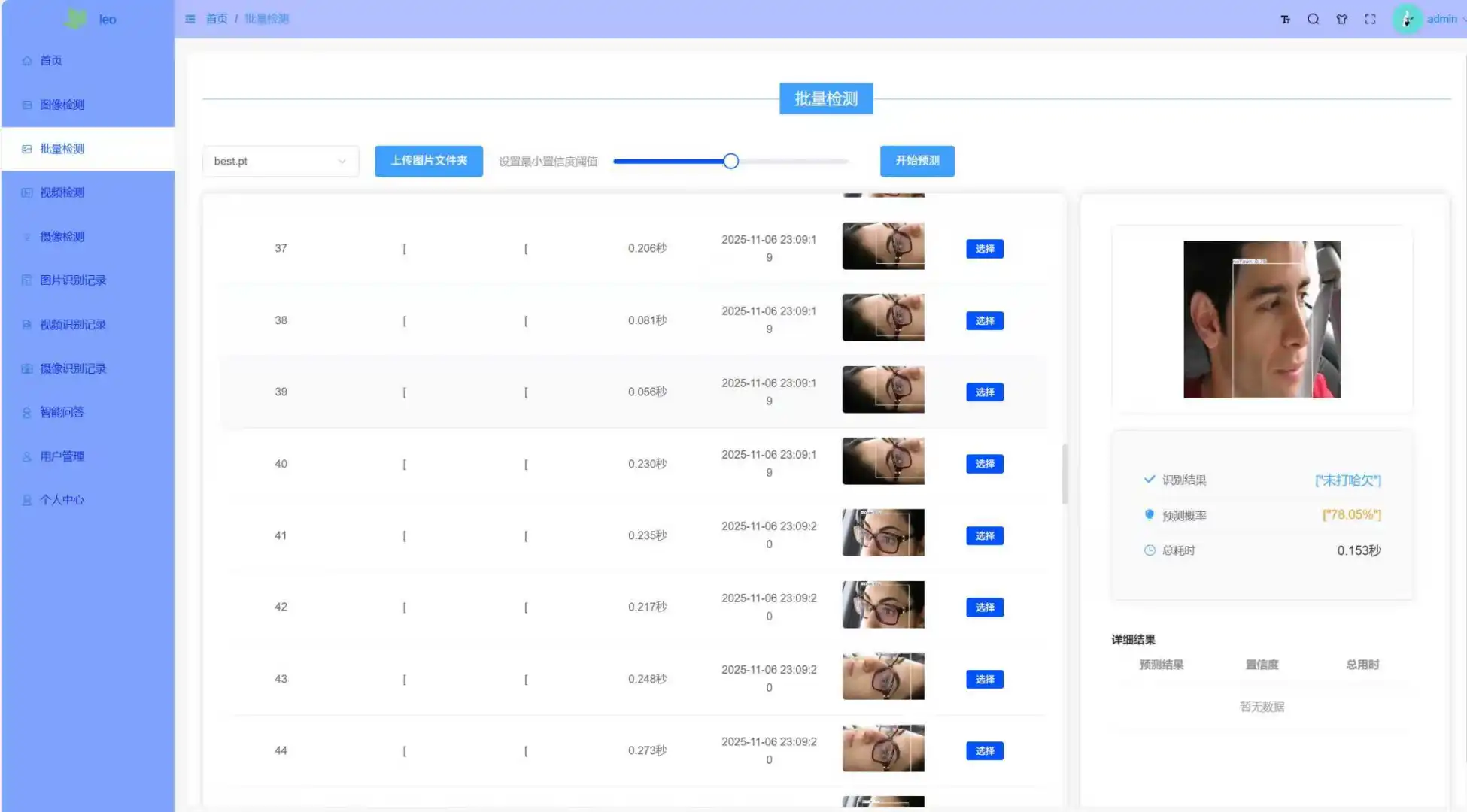Open 个人中心 from the sidebar
Viewport: 1467px width, 812px height.
(62, 499)
